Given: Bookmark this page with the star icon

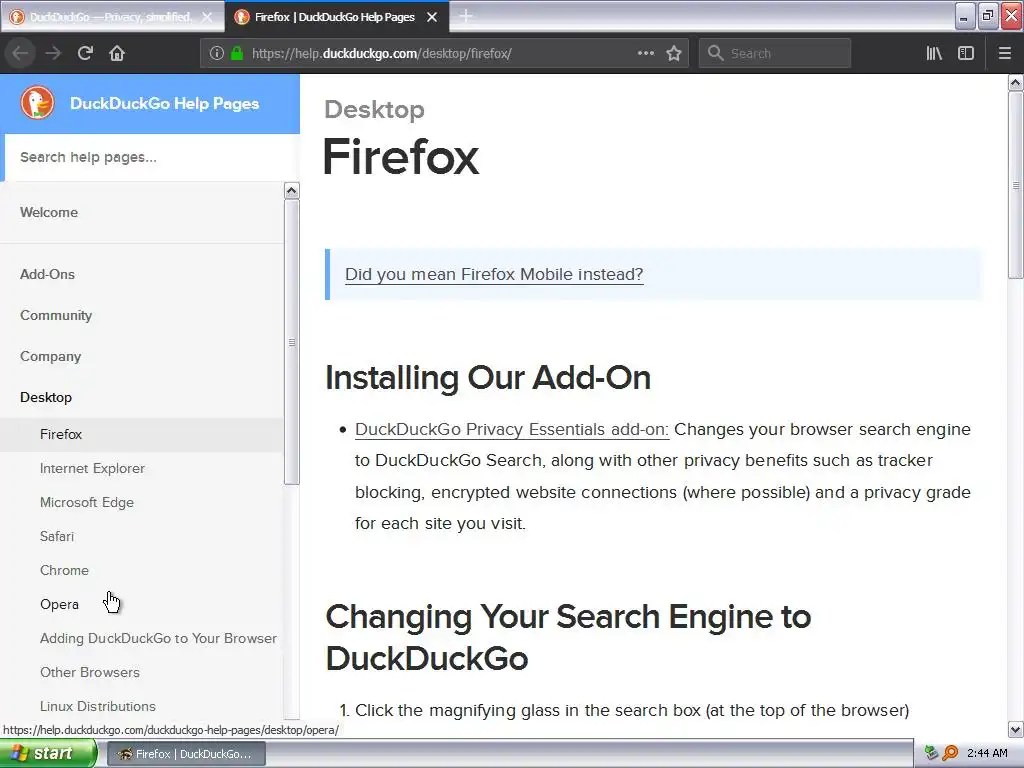Looking at the screenshot, I should tap(674, 53).
